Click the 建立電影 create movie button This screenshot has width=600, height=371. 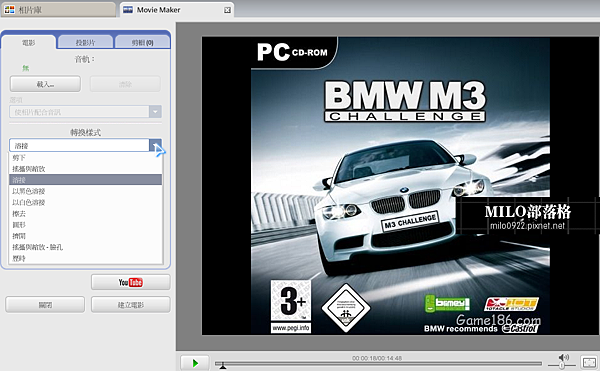130,305
